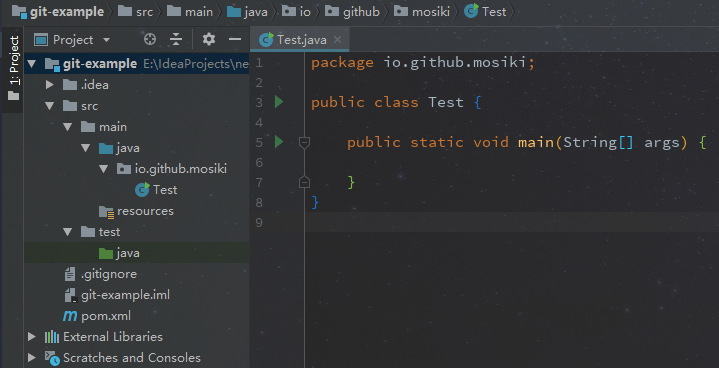Run class Test via line 3 gutter arrow
Viewport: 719px width, 368px height.
pos(279,102)
